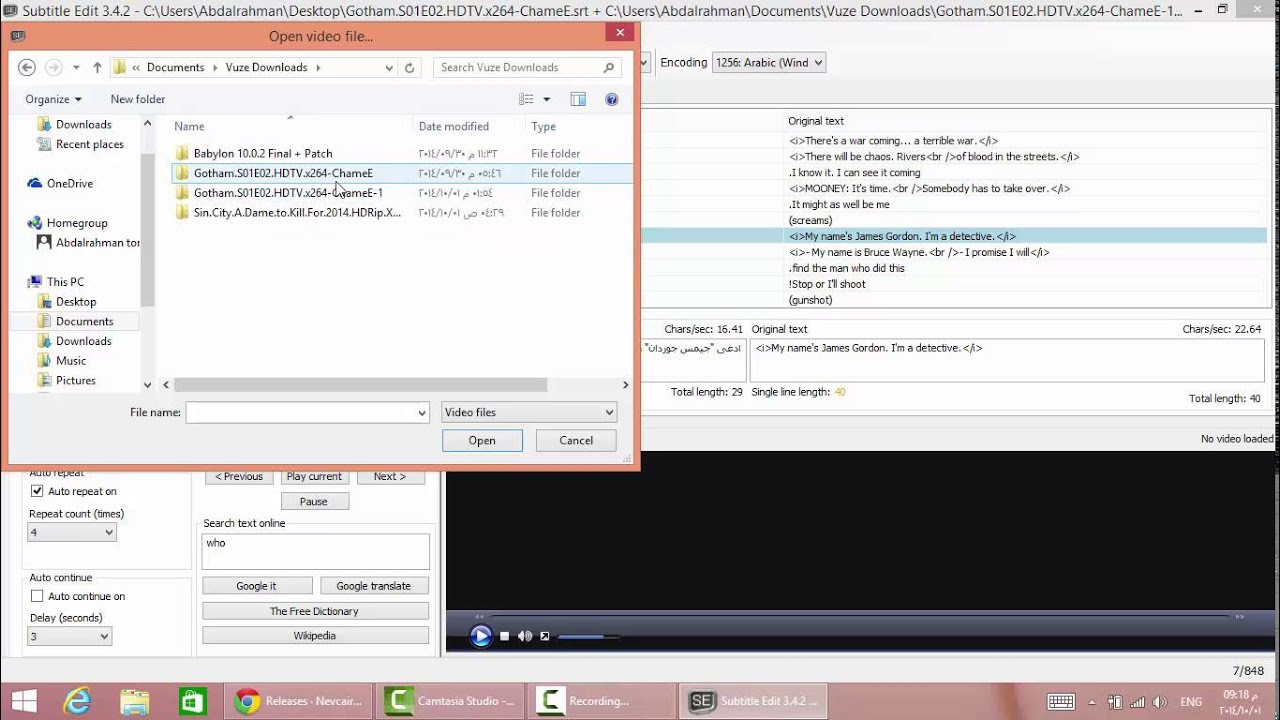This screenshot has width=1280, height=720.
Task: Click the Pause button
Action: coord(313,501)
